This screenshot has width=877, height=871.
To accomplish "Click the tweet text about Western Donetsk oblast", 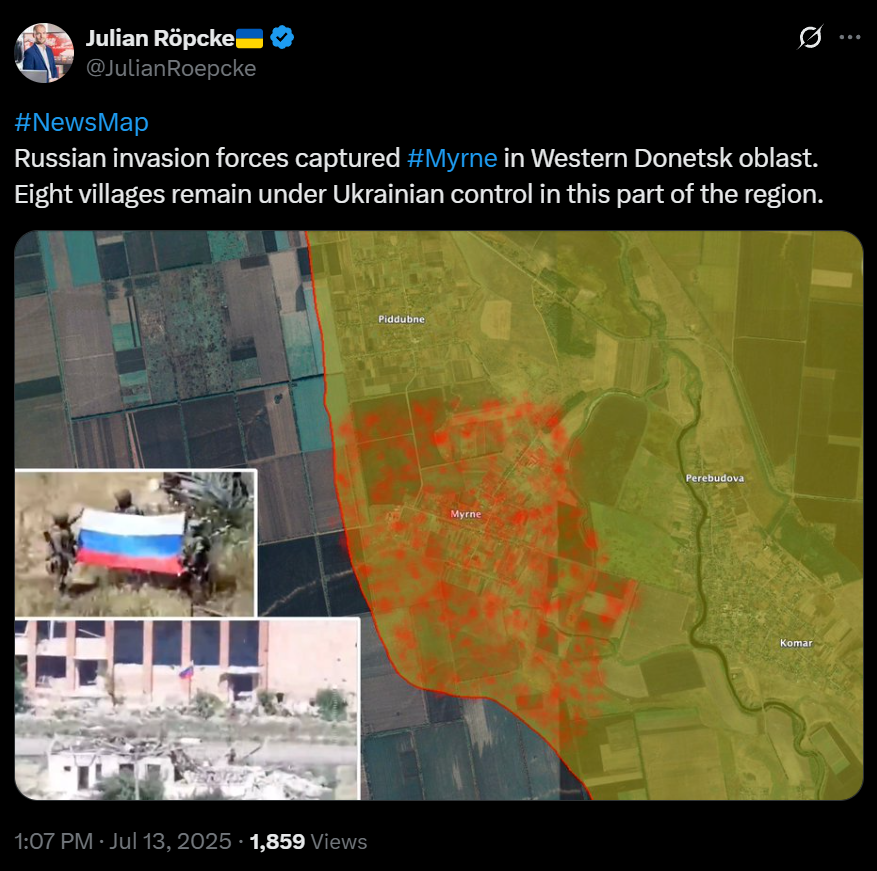I will [x=419, y=176].
